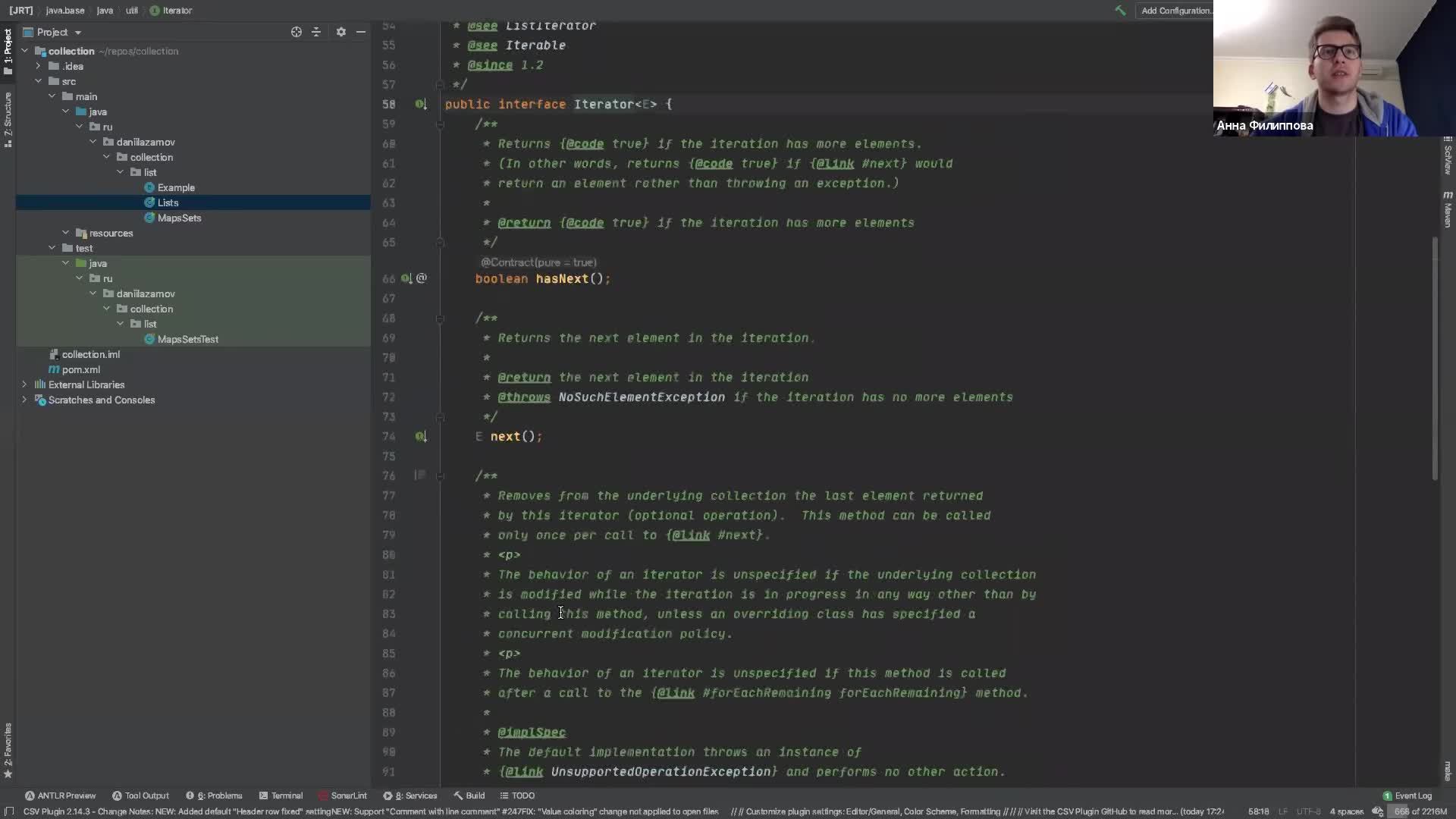
Task: Hide the Project panel with minus icon
Action: 361,32
